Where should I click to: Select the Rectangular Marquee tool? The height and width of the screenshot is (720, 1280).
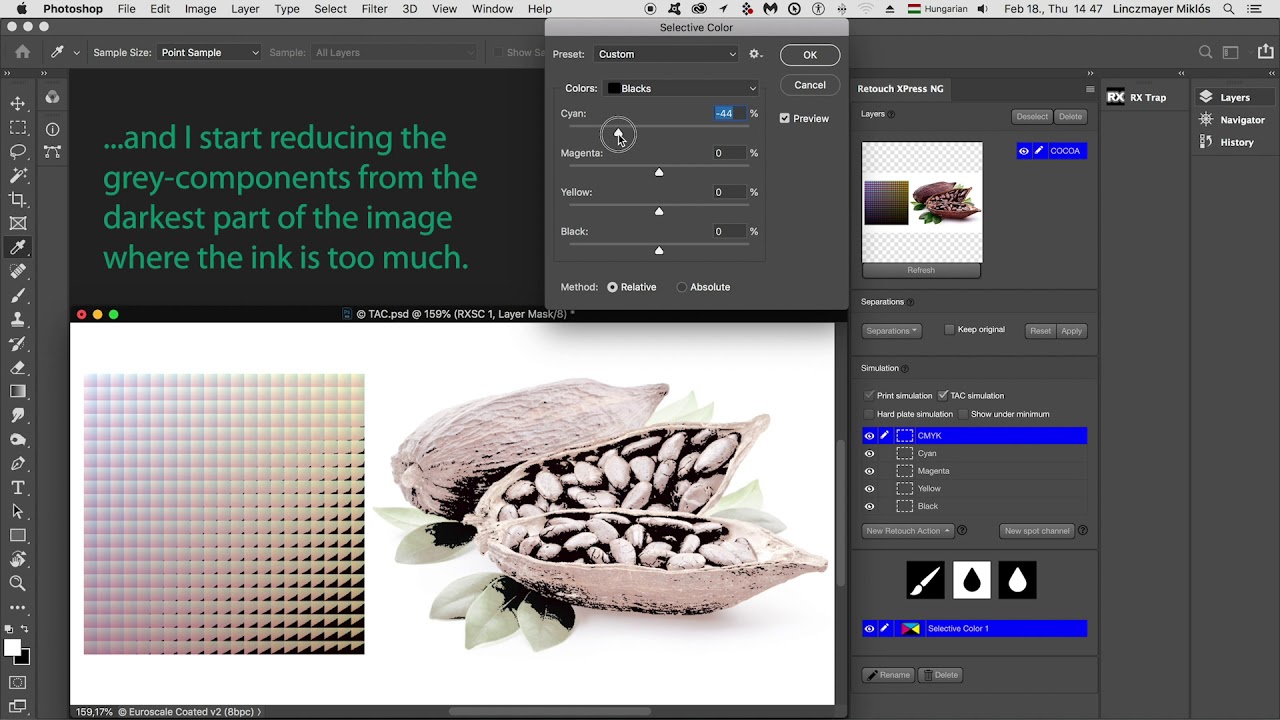[18, 127]
